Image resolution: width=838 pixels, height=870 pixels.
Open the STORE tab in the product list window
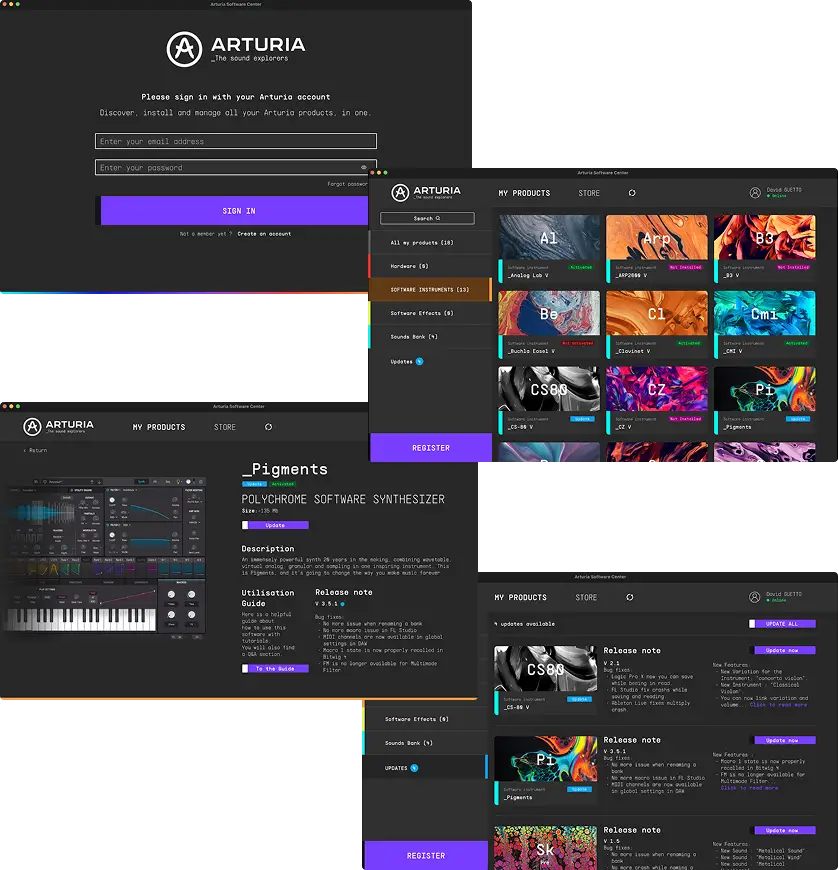pos(589,193)
